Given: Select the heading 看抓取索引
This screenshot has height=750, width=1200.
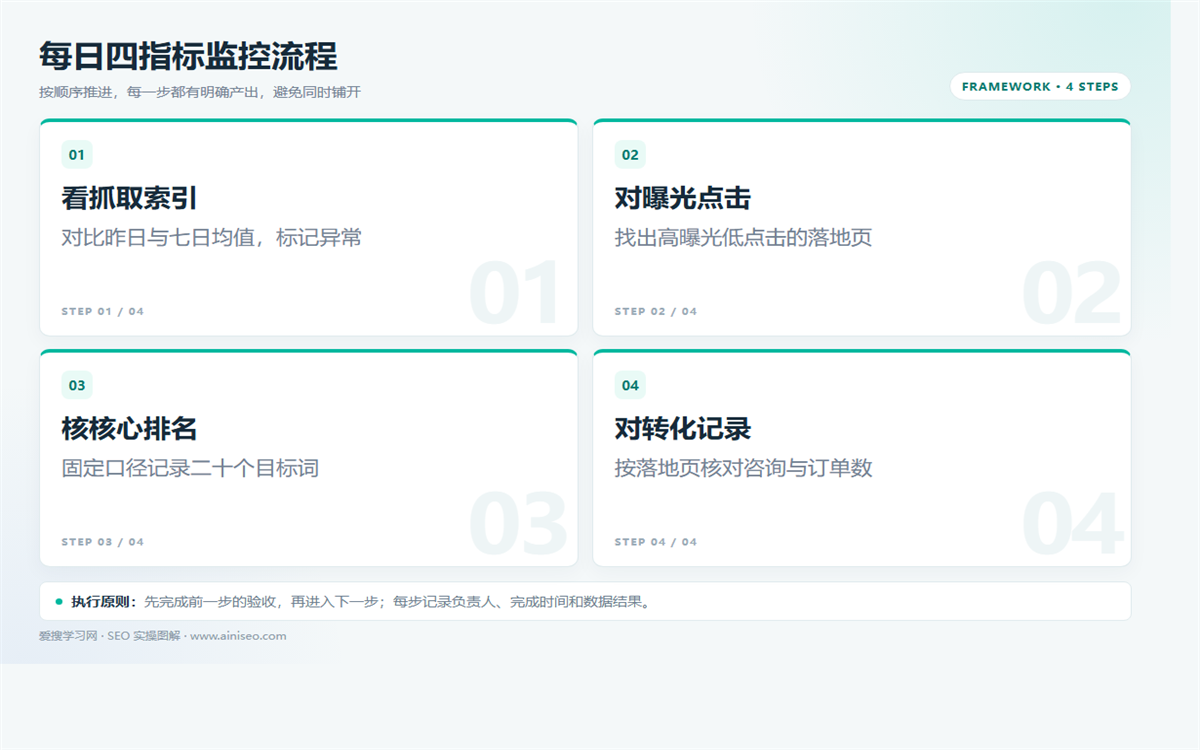Looking at the screenshot, I should click(x=130, y=198).
